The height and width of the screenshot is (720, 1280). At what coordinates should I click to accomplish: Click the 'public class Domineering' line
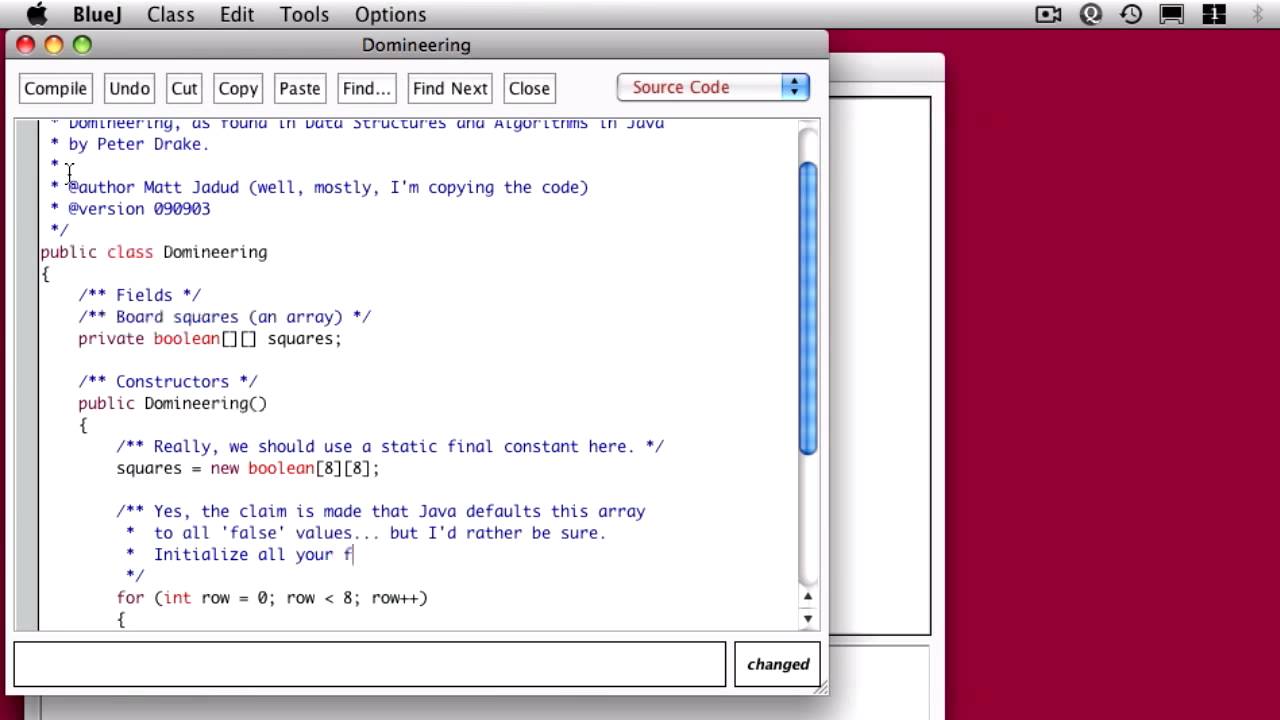coord(154,252)
